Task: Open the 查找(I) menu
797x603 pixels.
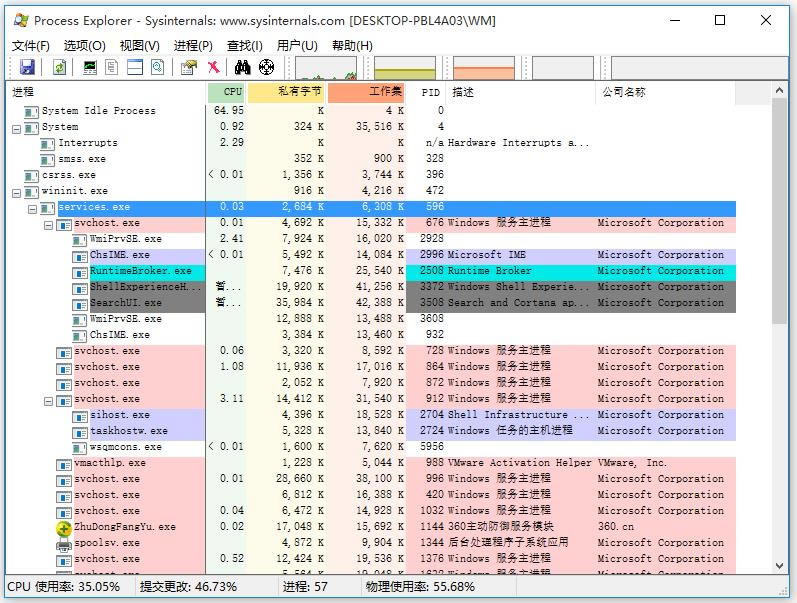Action: pos(244,46)
